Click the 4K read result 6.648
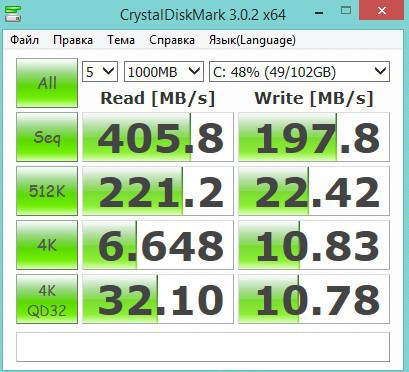Image resolution: width=409 pixels, height=372 pixels. pos(158,245)
